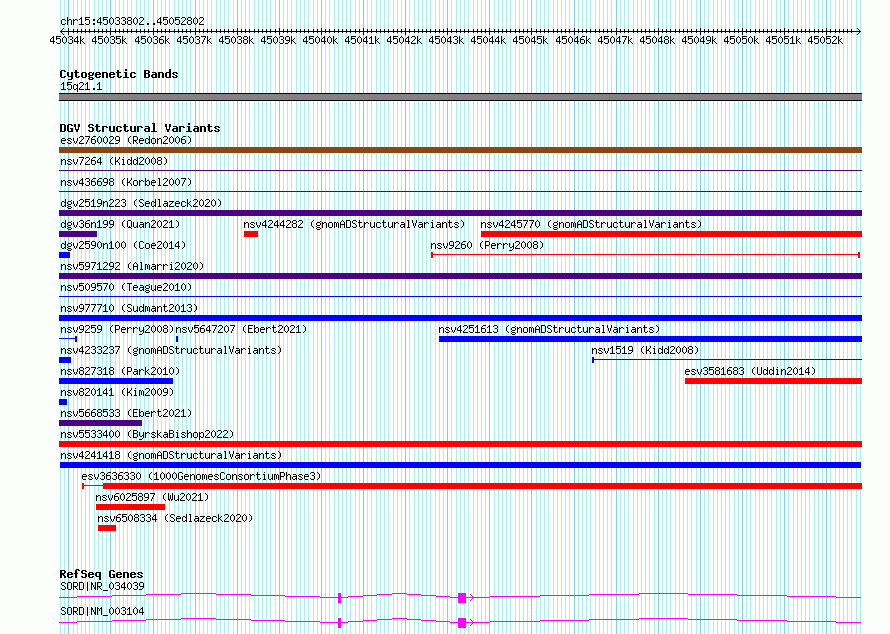Screen dimensions: 890x634
Task: Open the SORD|NR_034039 transcript label
Action: (x=102, y=586)
